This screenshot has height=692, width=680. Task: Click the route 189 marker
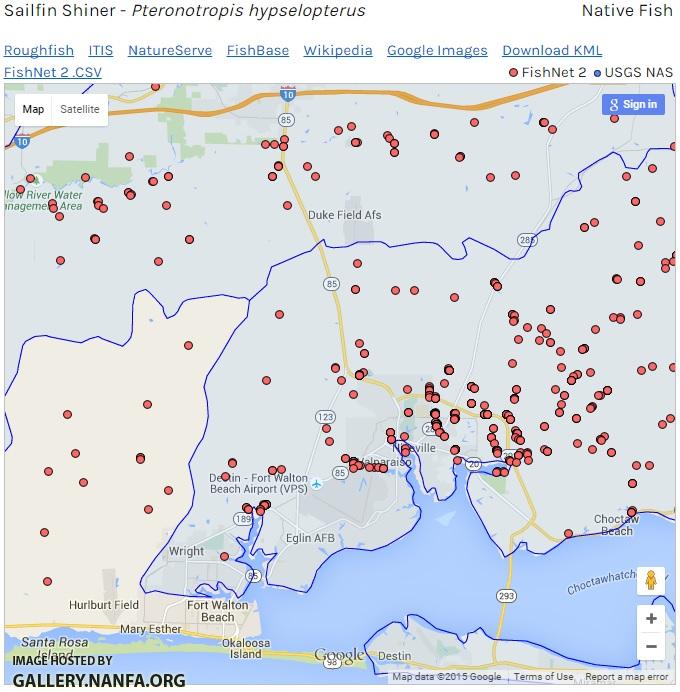coord(242,519)
